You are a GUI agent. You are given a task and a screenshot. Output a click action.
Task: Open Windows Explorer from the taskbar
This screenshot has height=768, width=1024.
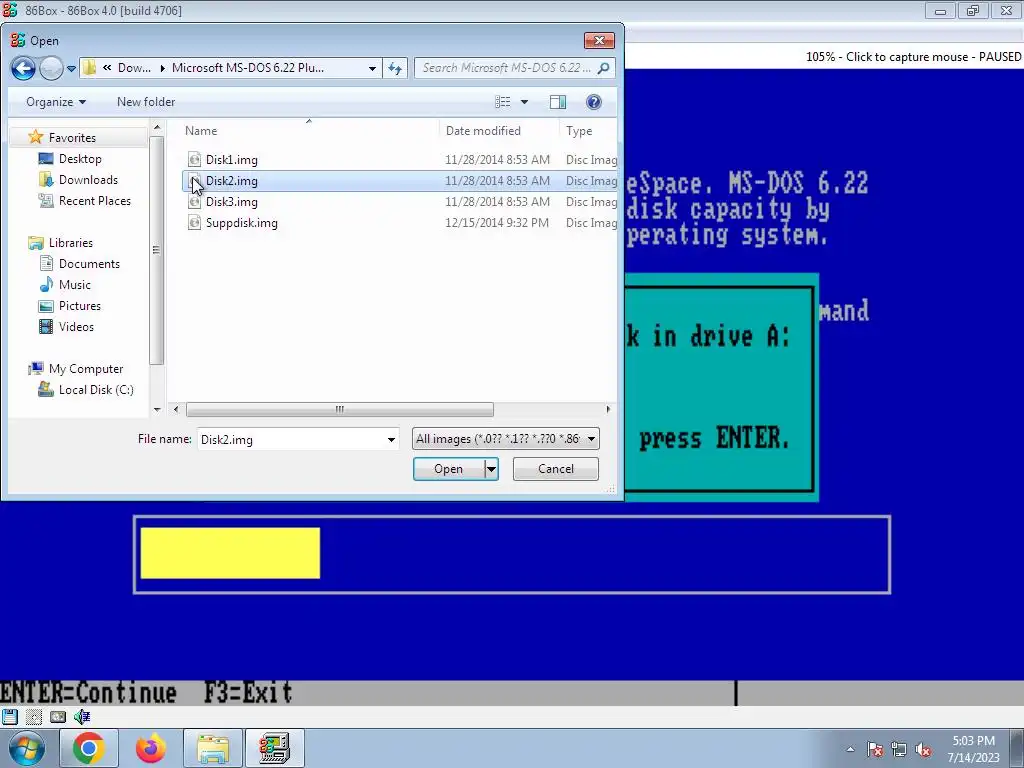(x=213, y=748)
